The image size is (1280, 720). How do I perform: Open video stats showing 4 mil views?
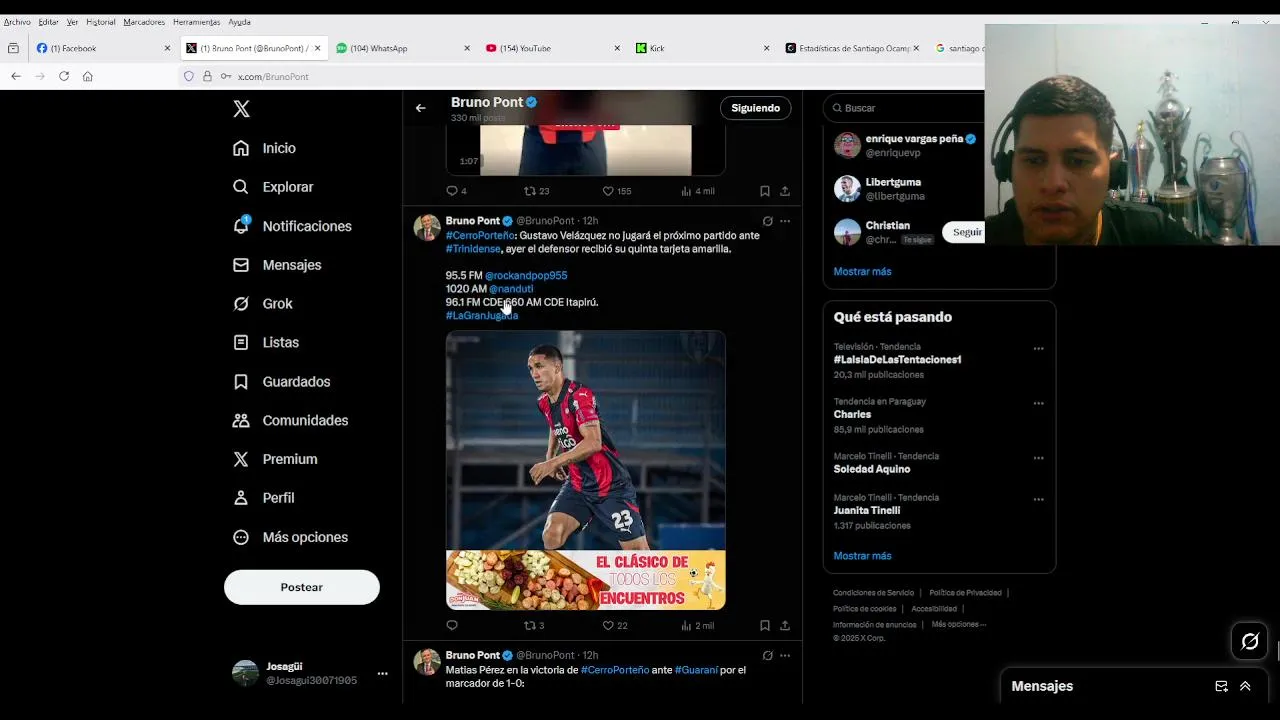tap(697, 191)
